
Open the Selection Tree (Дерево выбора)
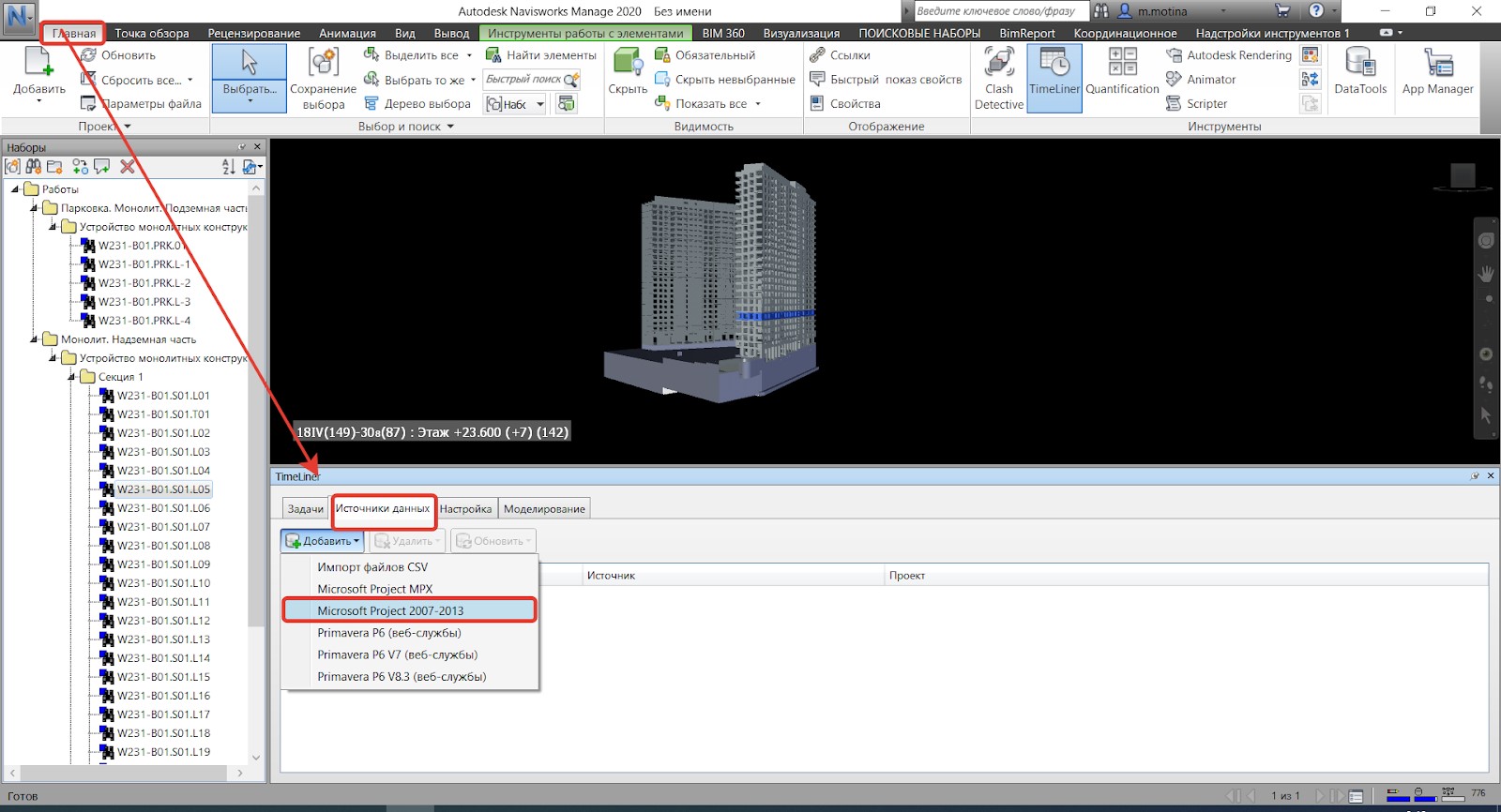(x=417, y=104)
